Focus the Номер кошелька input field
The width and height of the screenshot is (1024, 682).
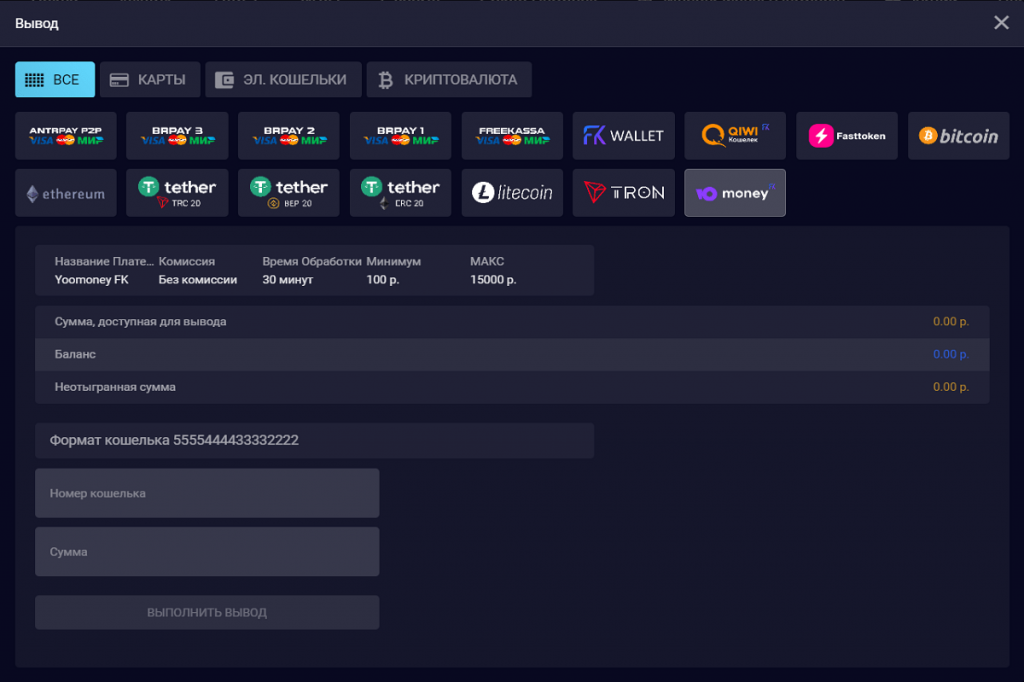[207, 493]
